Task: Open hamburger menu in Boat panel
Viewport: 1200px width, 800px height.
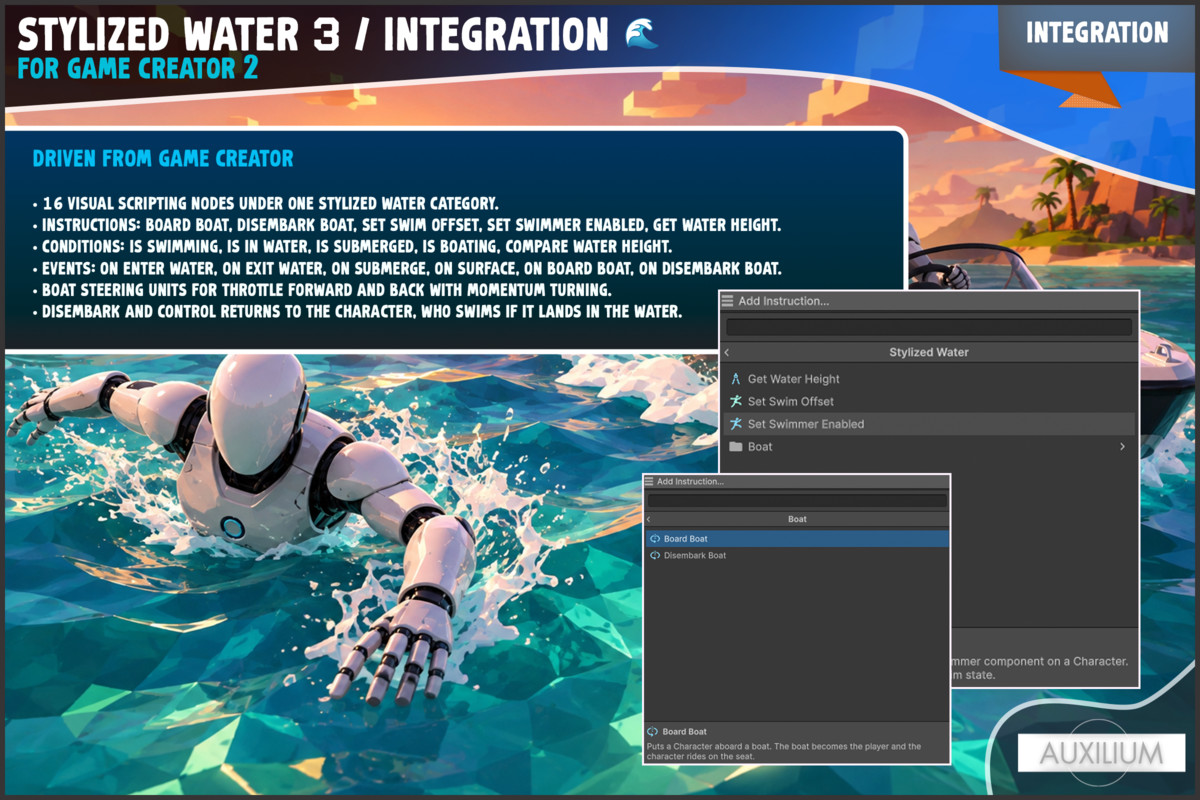Action: (x=649, y=481)
